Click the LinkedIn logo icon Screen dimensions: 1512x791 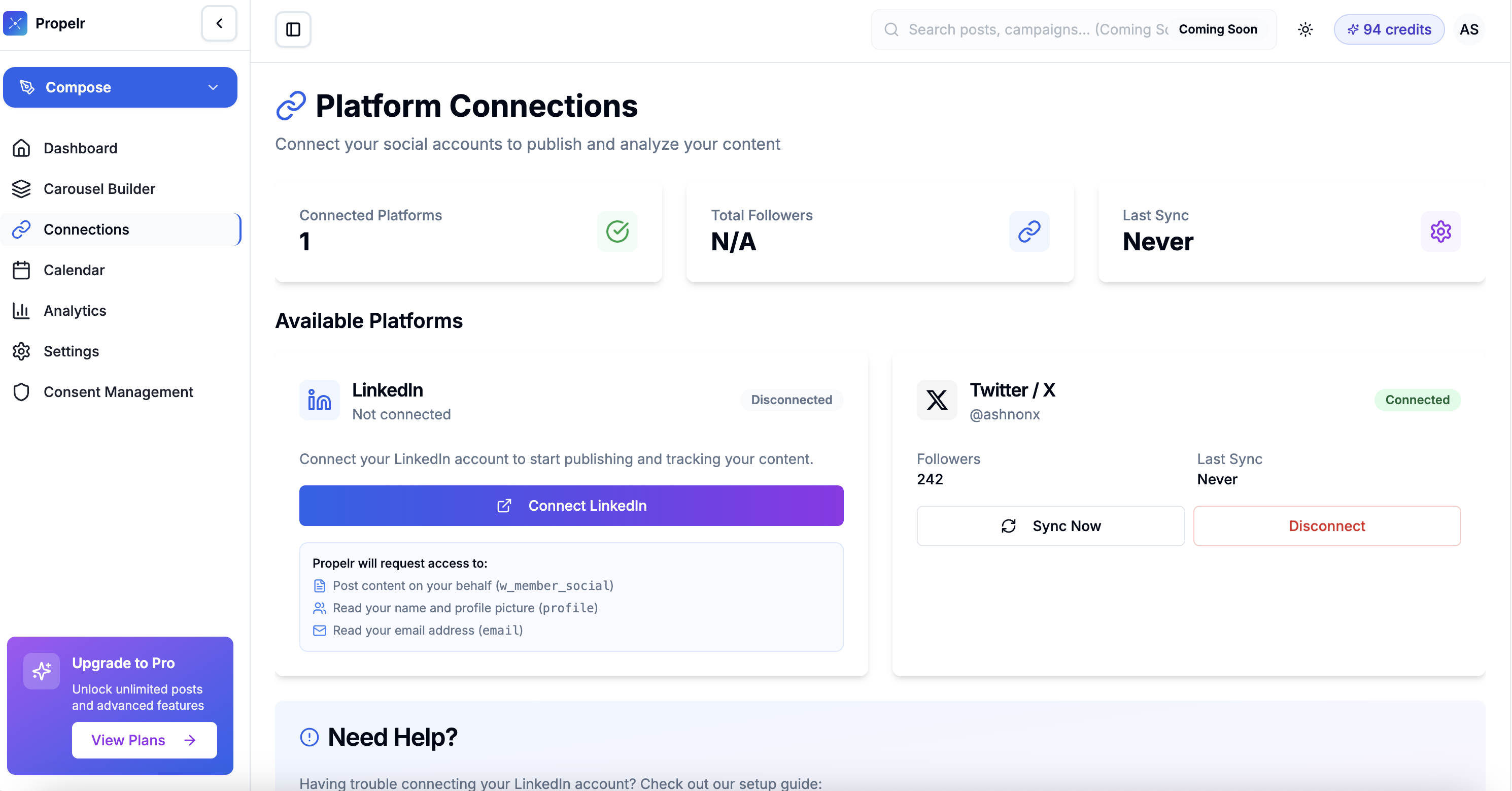click(x=319, y=400)
